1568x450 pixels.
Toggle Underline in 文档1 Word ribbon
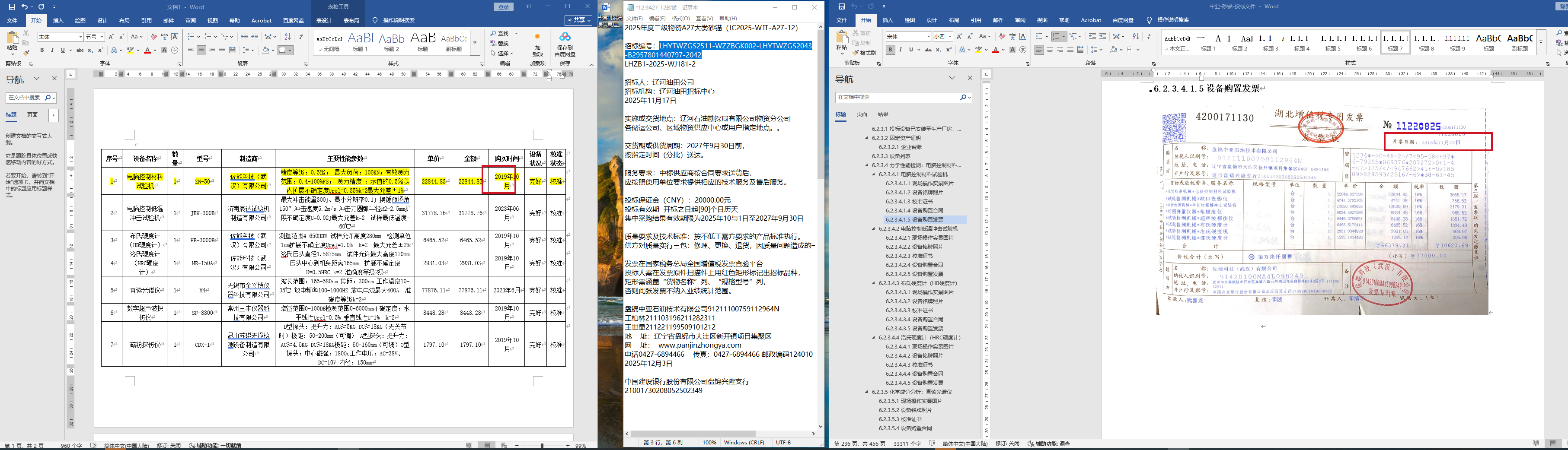click(x=63, y=51)
